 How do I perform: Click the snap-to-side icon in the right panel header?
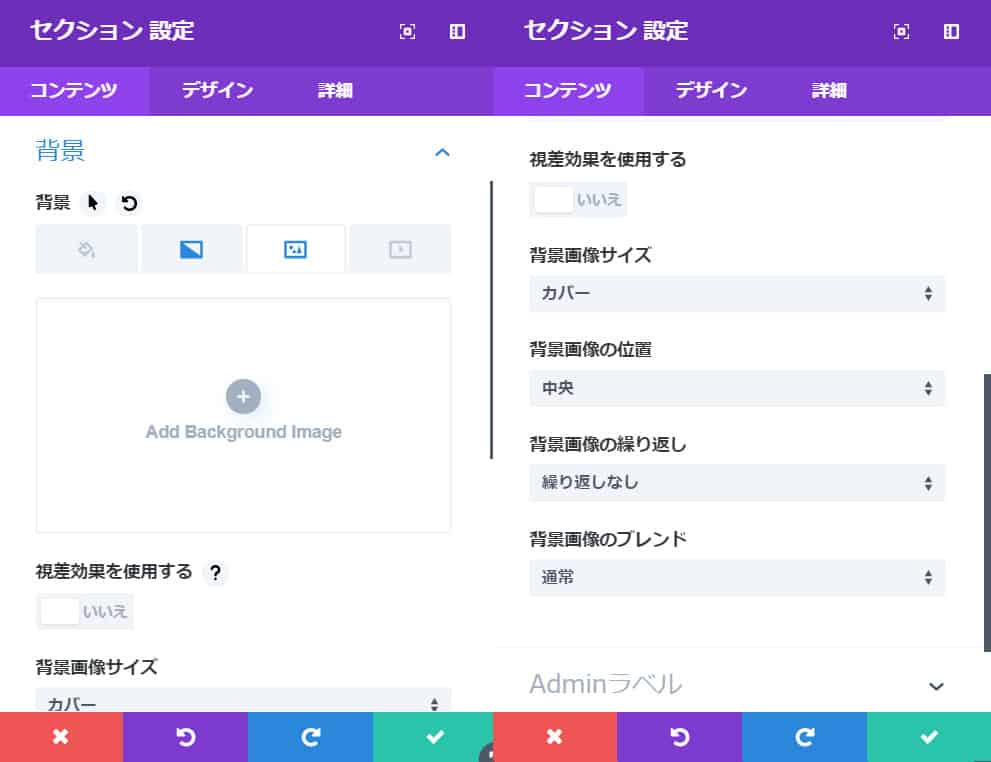click(x=951, y=32)
